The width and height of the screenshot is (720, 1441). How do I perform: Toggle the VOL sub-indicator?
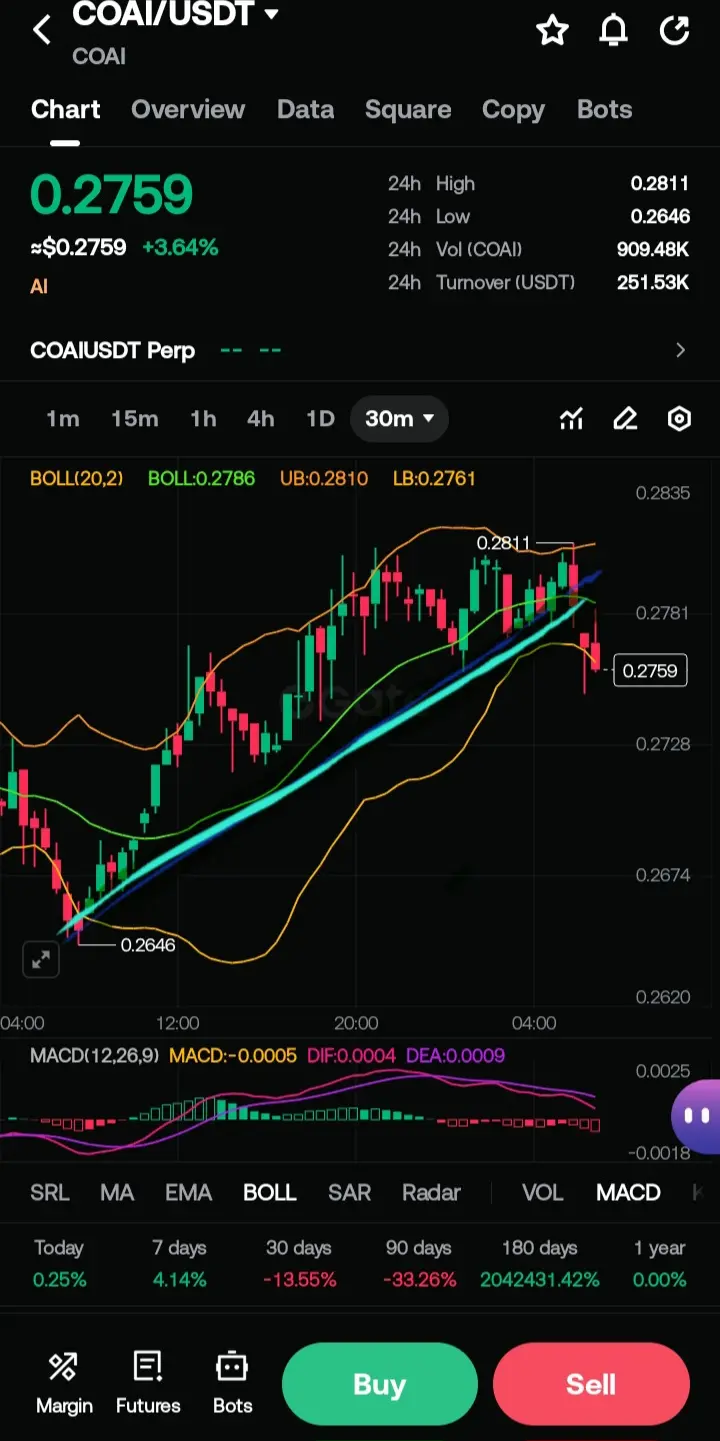pyautogui.click(x=543, y=1193)
